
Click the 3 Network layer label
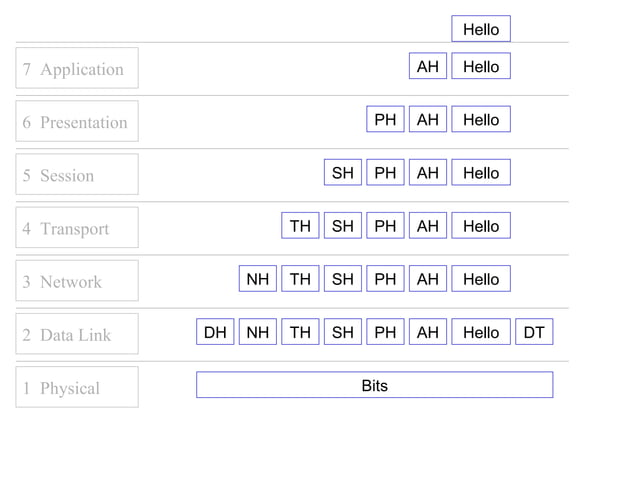77,282
